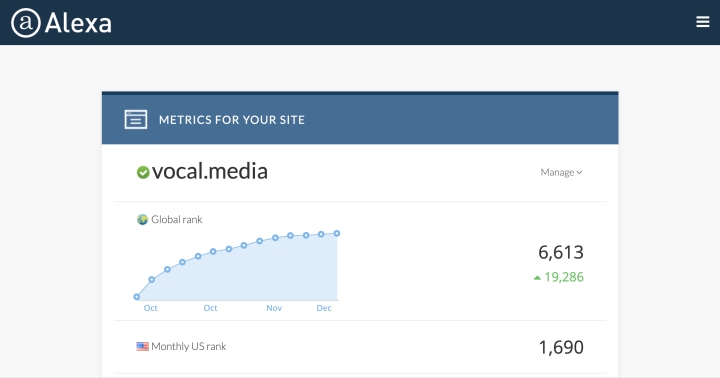Click the METRICS FOR YOUR SITE heading
The image size is (720, 378).
click(232, 120)
